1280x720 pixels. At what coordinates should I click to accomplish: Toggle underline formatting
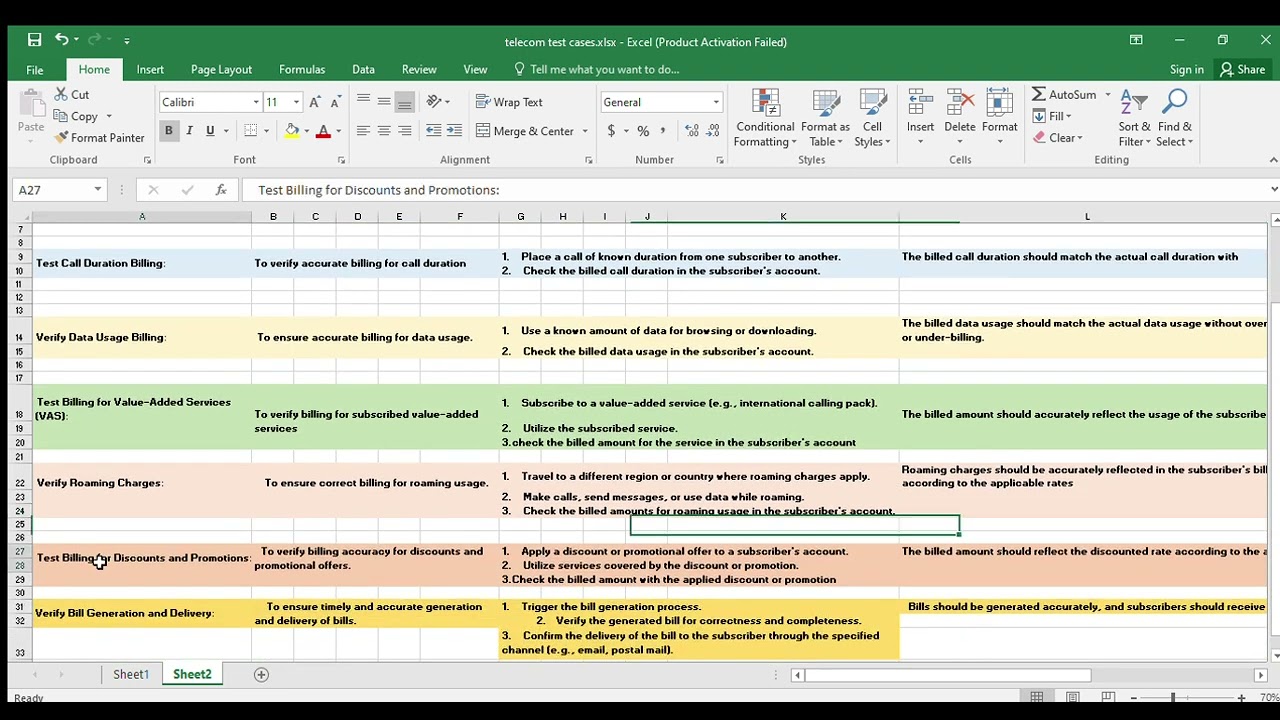210,131
